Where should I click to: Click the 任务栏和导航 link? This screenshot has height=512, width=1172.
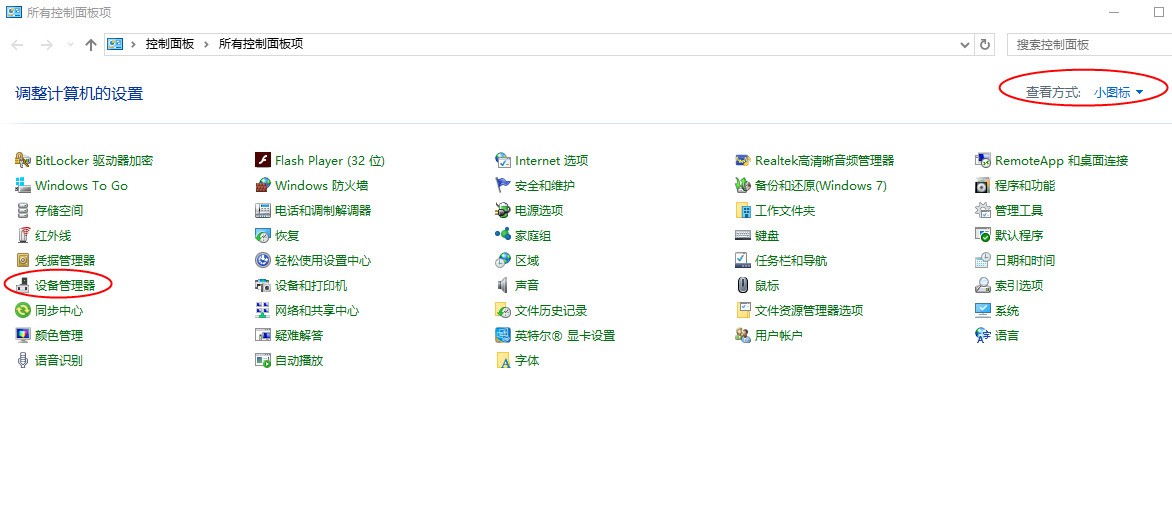point(791,260)
